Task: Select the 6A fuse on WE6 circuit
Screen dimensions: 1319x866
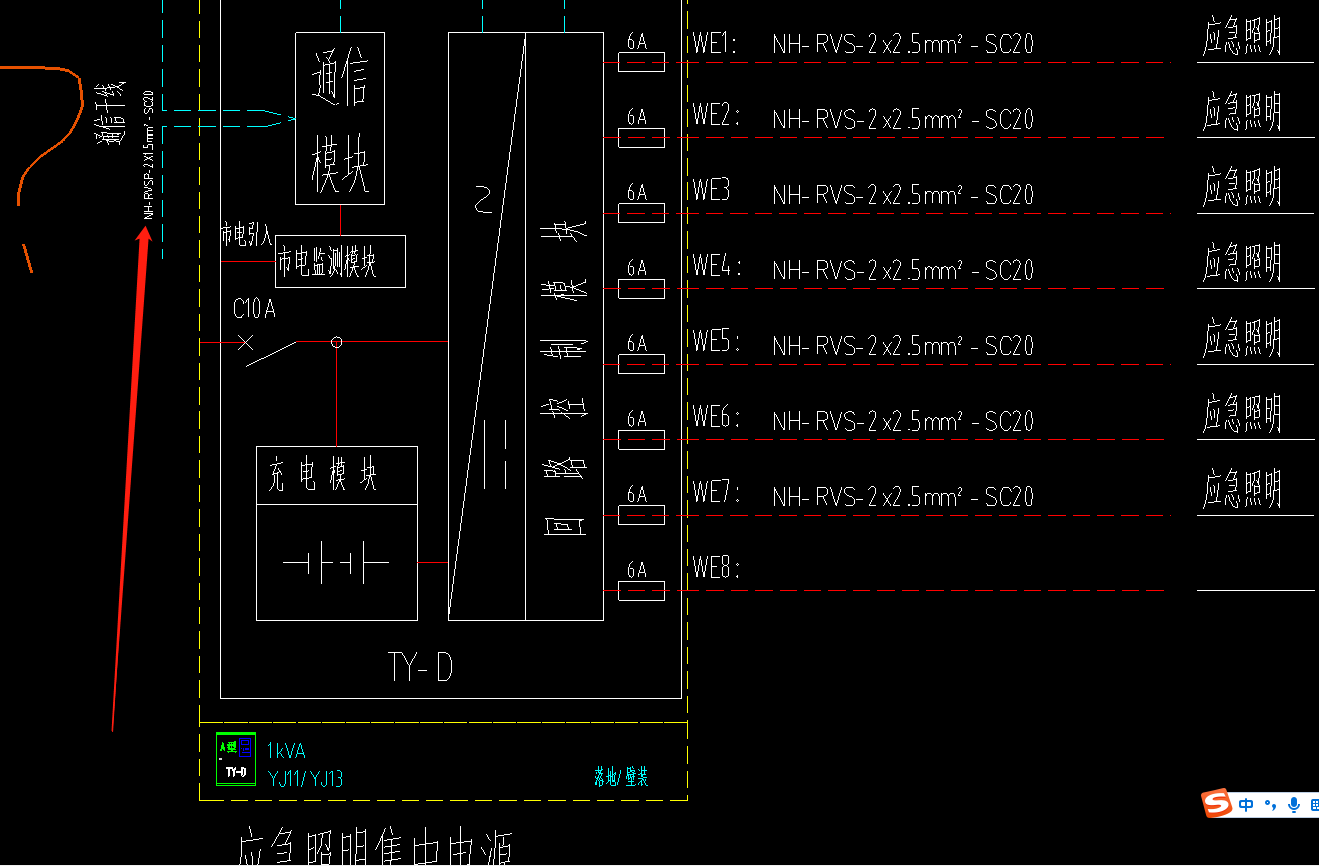Action: (641, 440)
